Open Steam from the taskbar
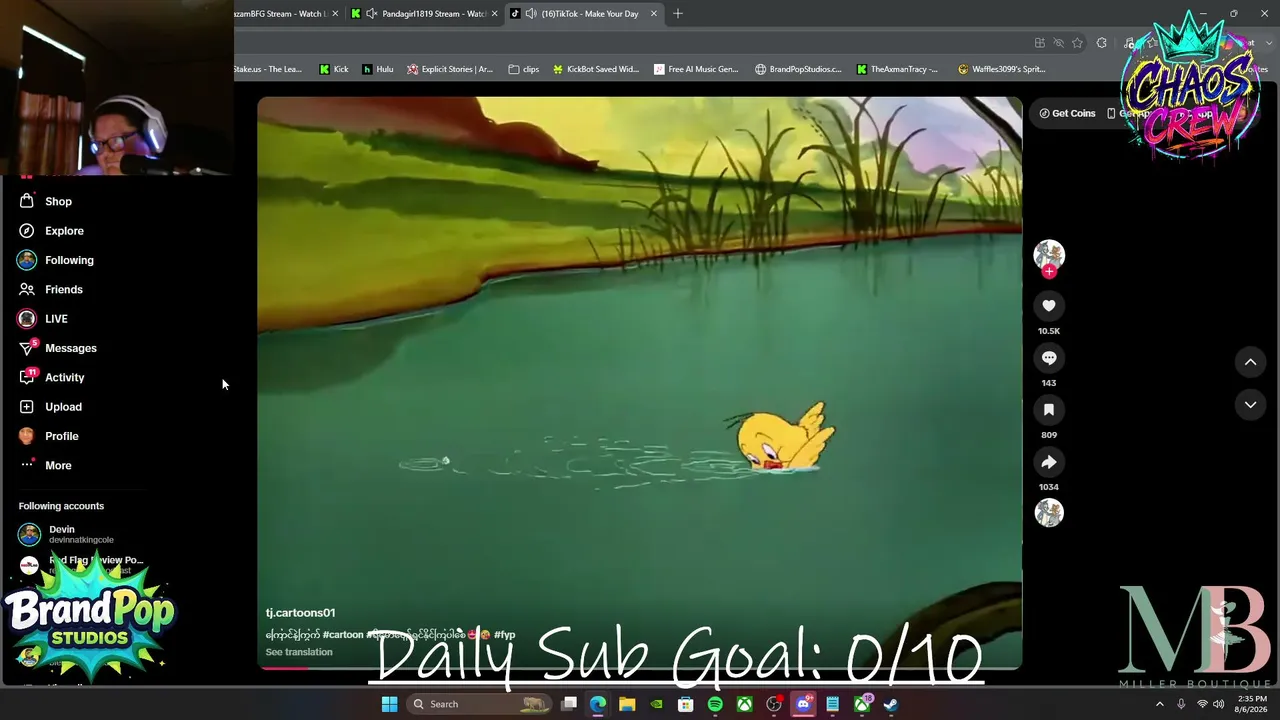 coord(890,704)
